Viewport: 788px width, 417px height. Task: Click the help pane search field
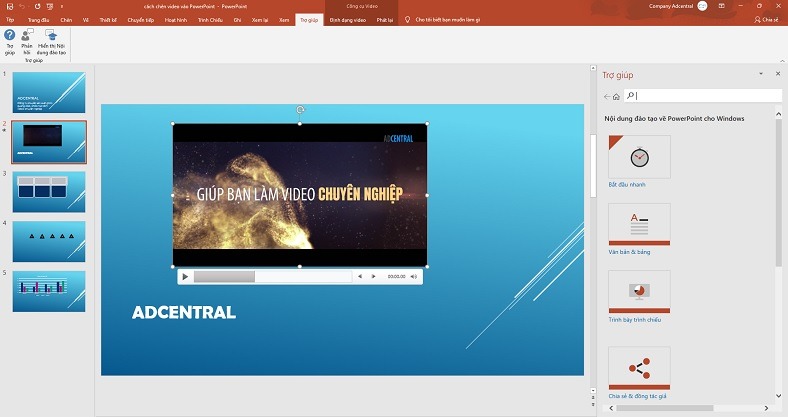(703, 96)
